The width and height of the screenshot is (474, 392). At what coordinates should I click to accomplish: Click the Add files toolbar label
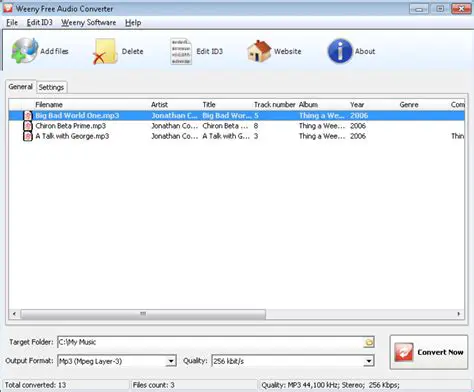tap(54, 51)
